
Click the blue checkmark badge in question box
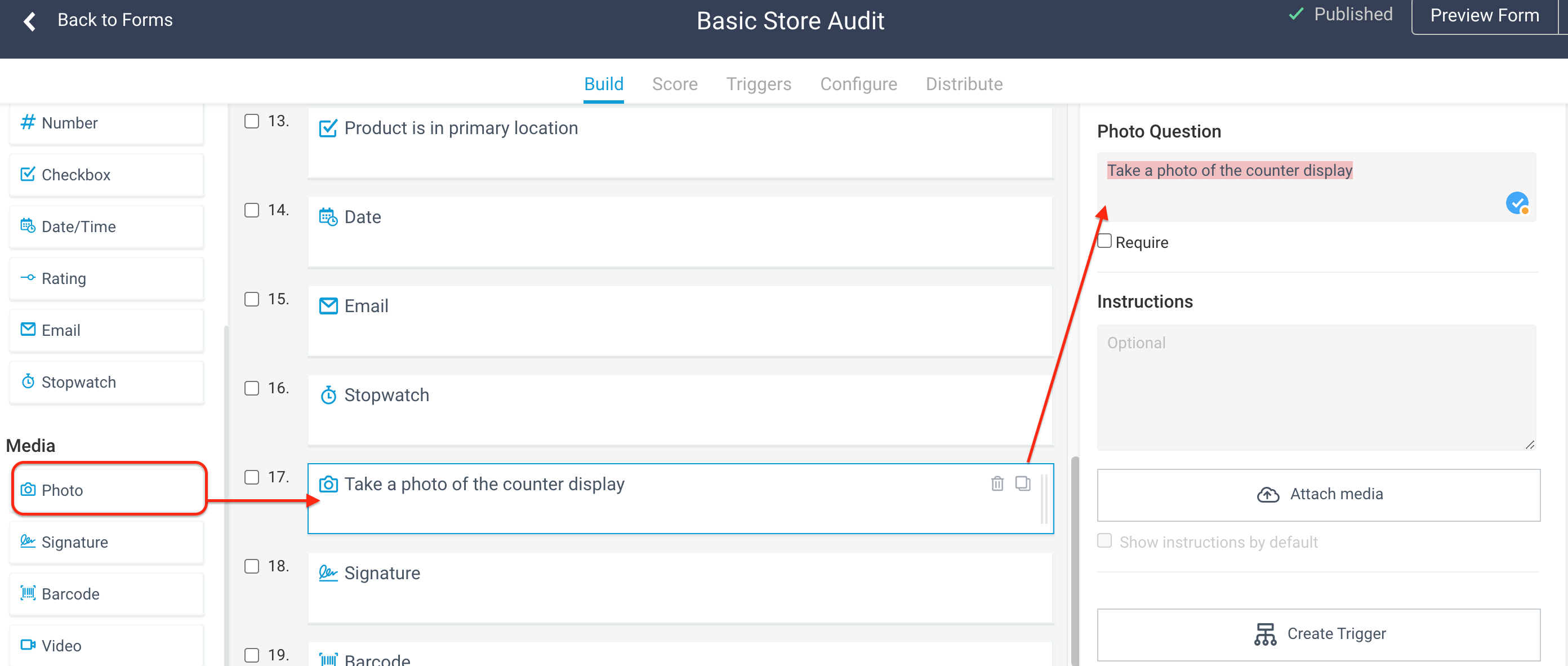point(1516,203)
